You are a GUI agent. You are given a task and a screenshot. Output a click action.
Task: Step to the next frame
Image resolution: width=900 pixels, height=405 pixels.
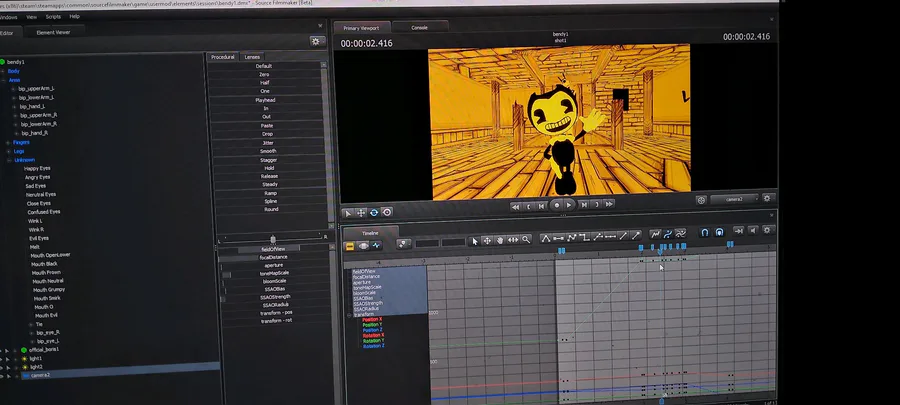click(584, 205)
